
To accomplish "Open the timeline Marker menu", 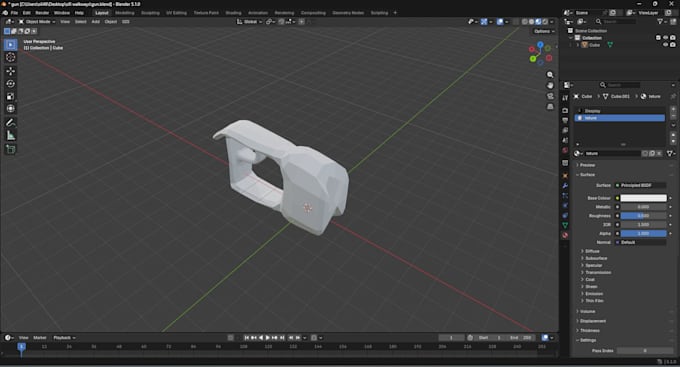I will coord(39,338).
